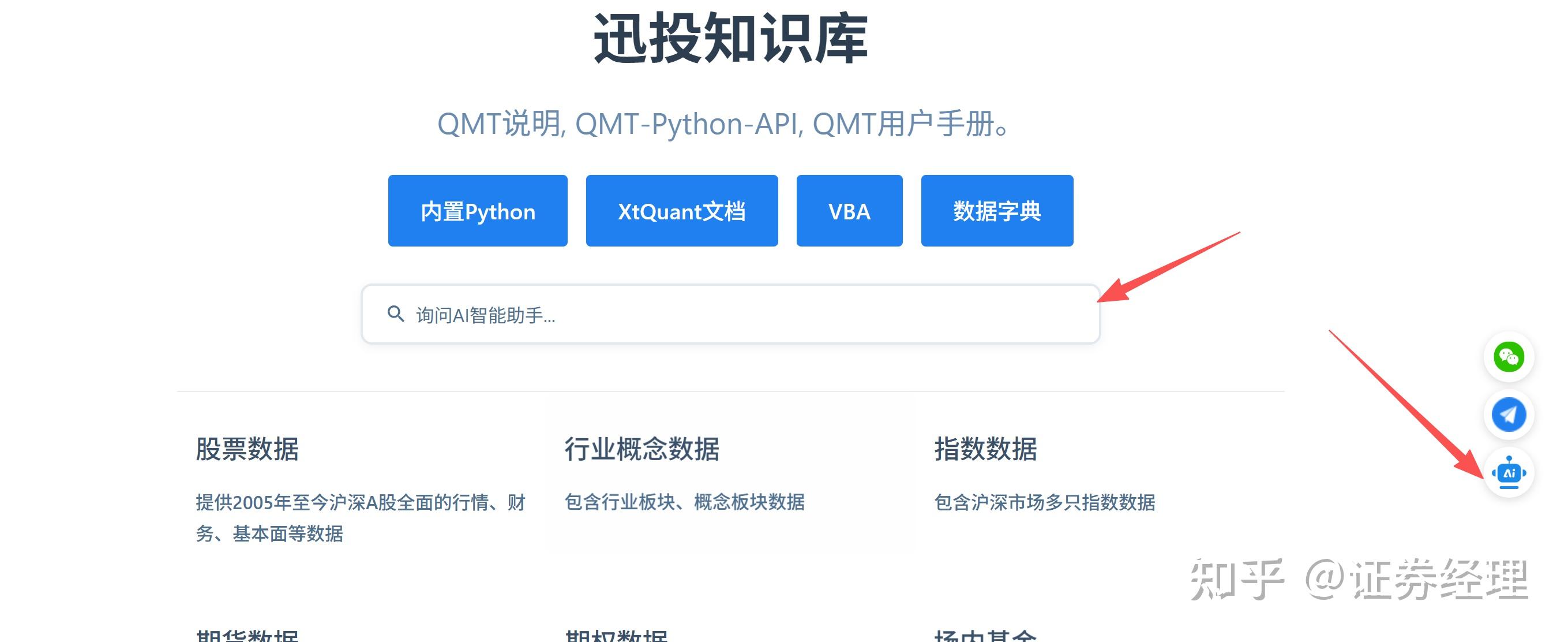Select the 股票数据 heading
Image resolution: width=1568 pixels, height=642 pixels.
247,450
